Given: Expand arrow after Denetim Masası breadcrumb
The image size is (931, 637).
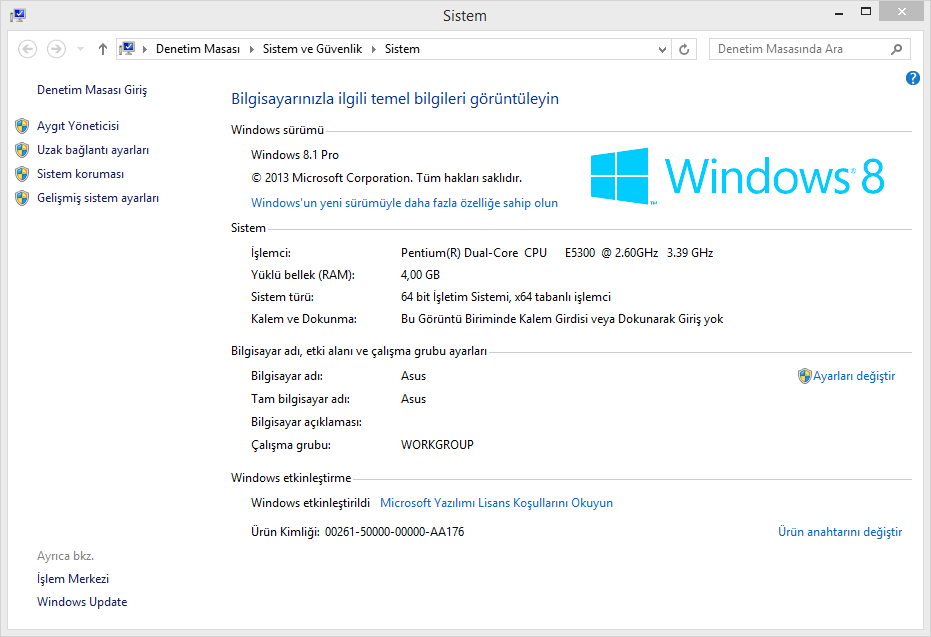Looking at the screenshot, I should 251,49.
